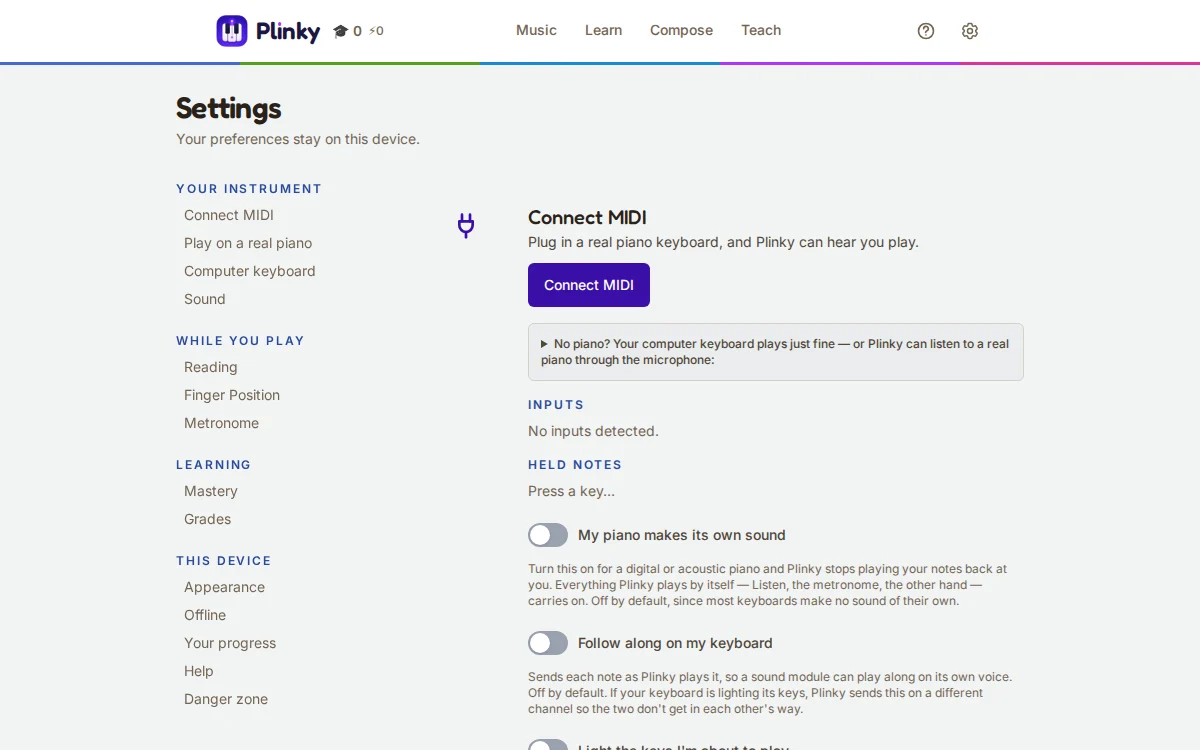
Task: Open Grades settings section
Action: tap(208, 519)
